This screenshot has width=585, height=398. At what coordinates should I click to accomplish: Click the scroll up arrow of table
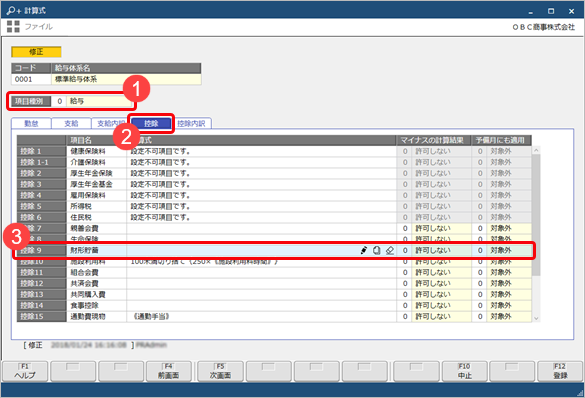pos(536,150)
